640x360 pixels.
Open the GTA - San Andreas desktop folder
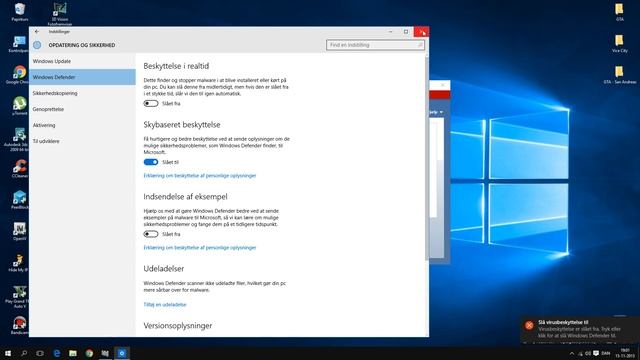tap(620, 75)
